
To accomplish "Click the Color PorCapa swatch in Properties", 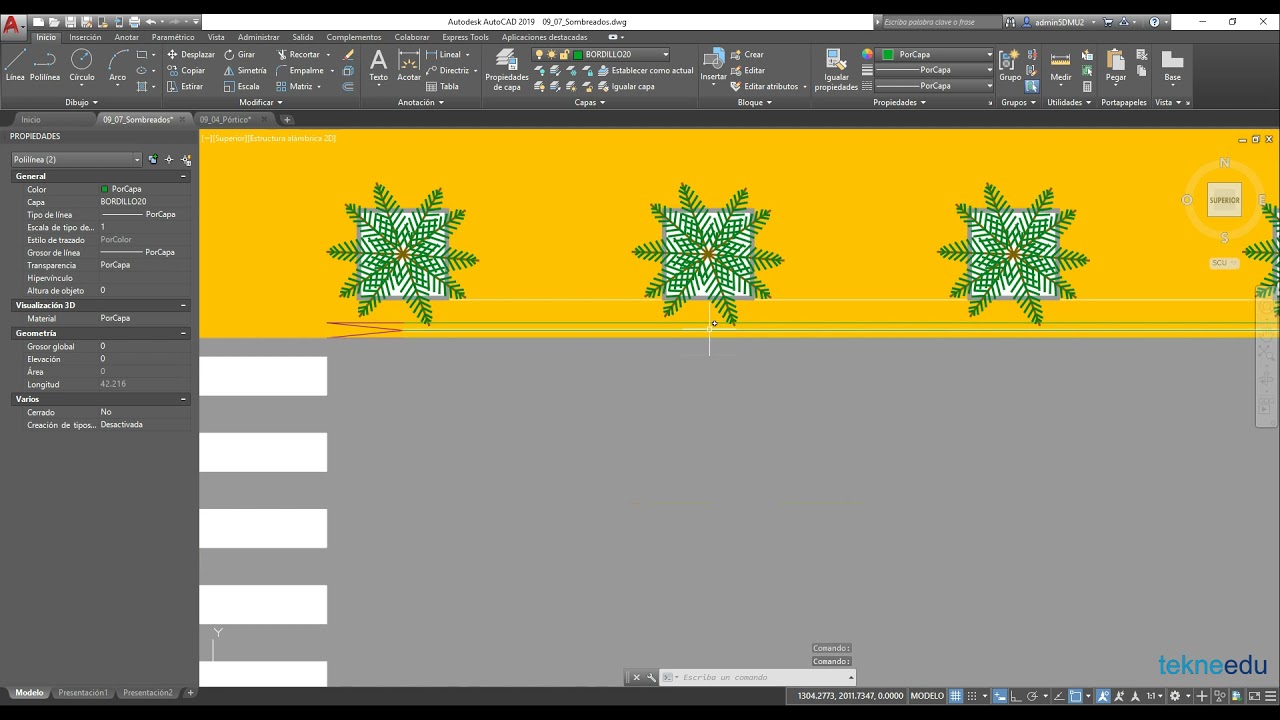I will (105, 189).
